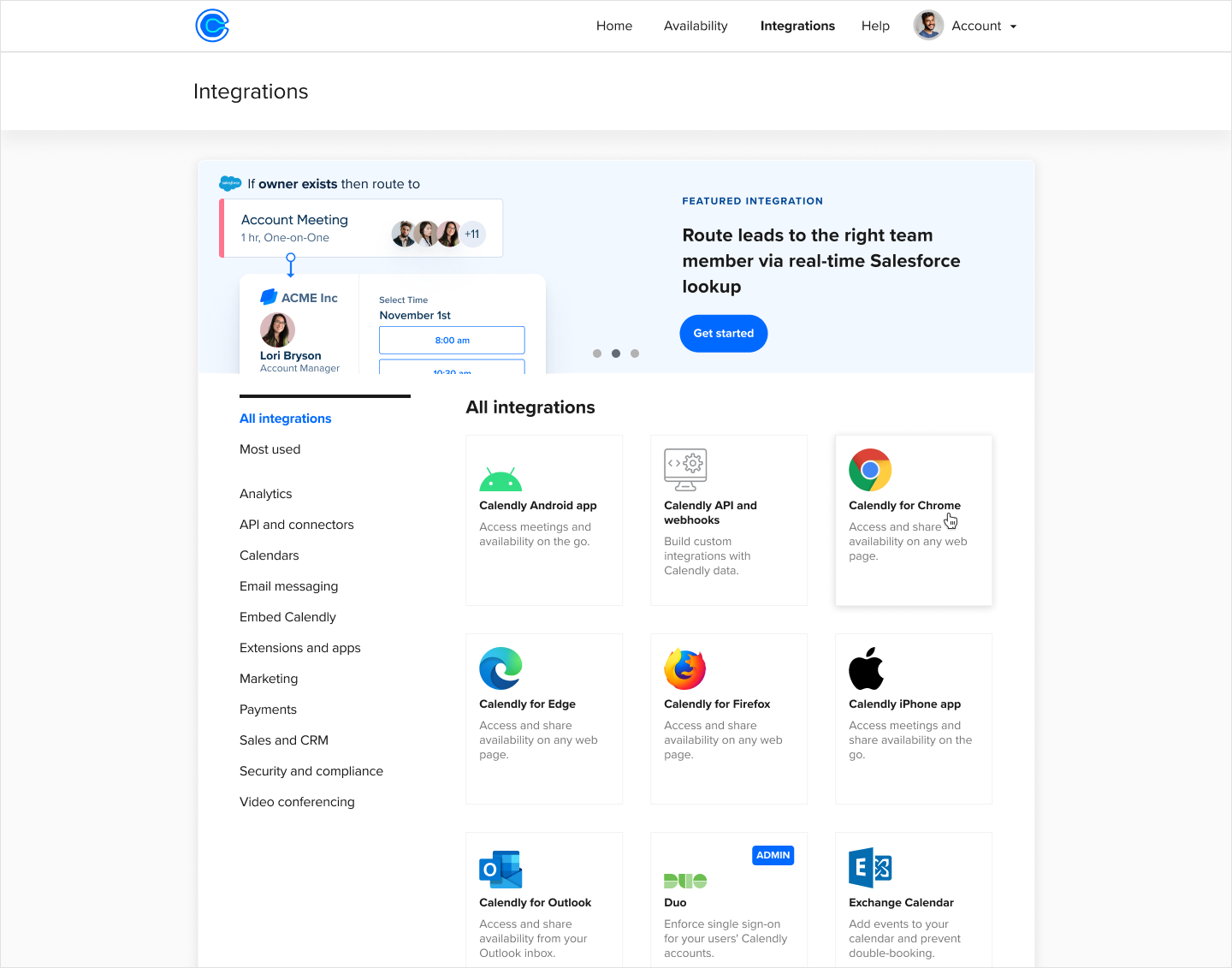
Task: Click the ADMIN badge on Duo
Action: (773, 855)
